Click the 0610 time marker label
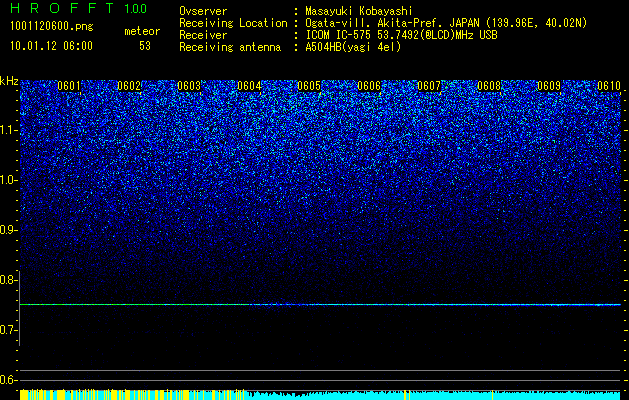Image resolution: width=629 pixels, height=400 pixels. coord(609,86)
